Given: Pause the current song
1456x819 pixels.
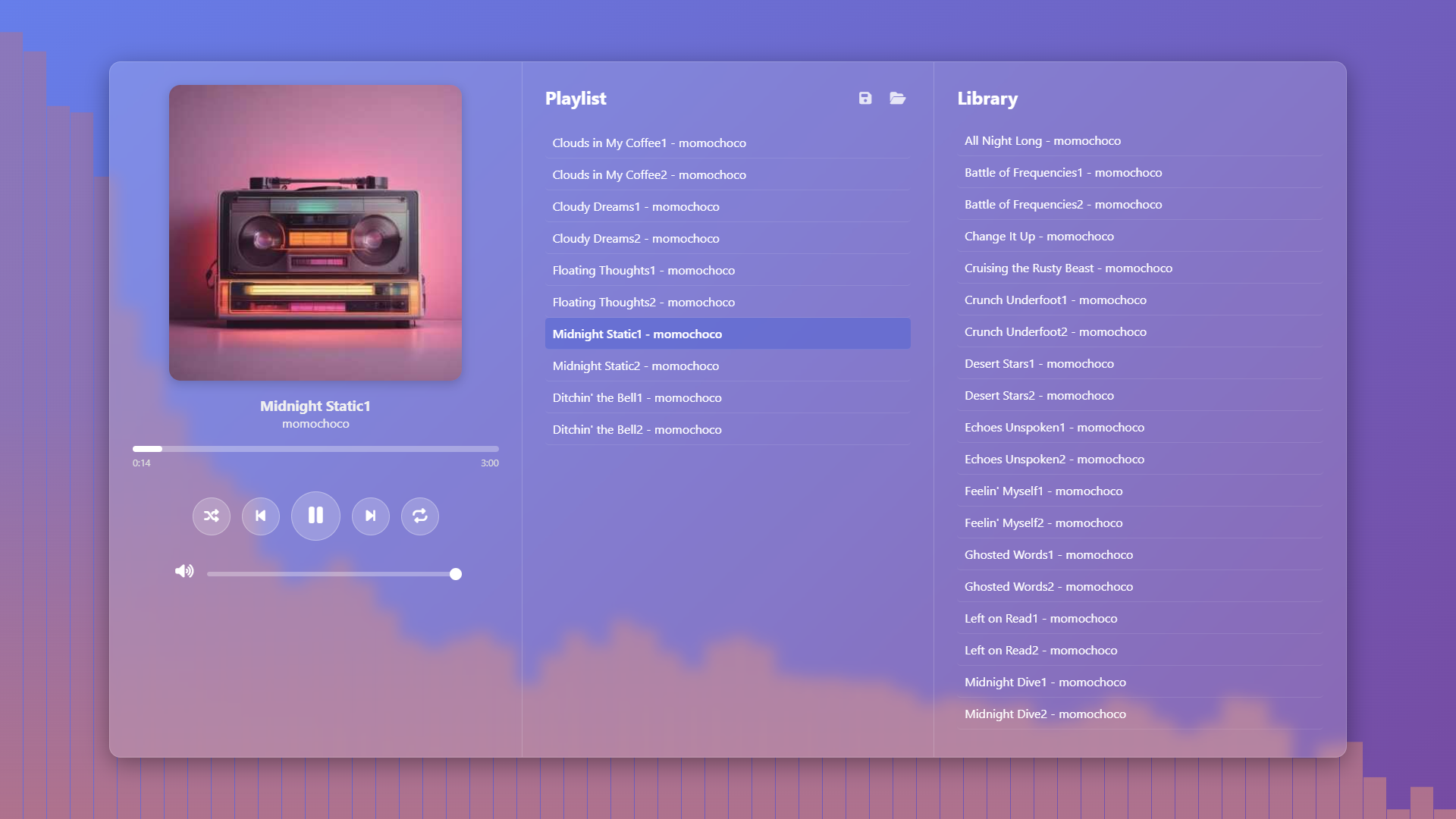Looking at the screenshot, I should pyautogui.click(x=315, y=516).
